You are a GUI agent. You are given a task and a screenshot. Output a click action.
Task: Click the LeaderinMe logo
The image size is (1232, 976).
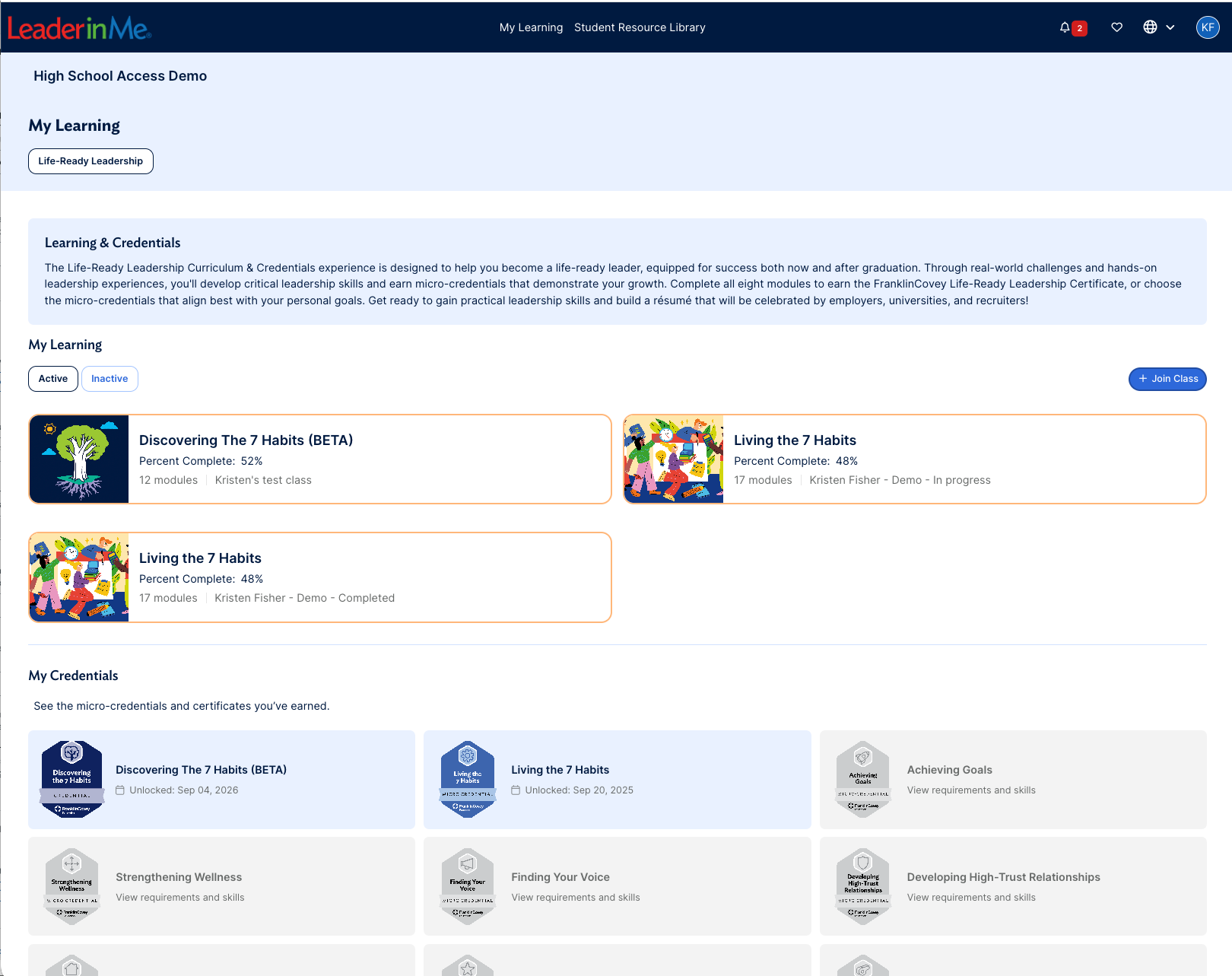click(79, 28)
